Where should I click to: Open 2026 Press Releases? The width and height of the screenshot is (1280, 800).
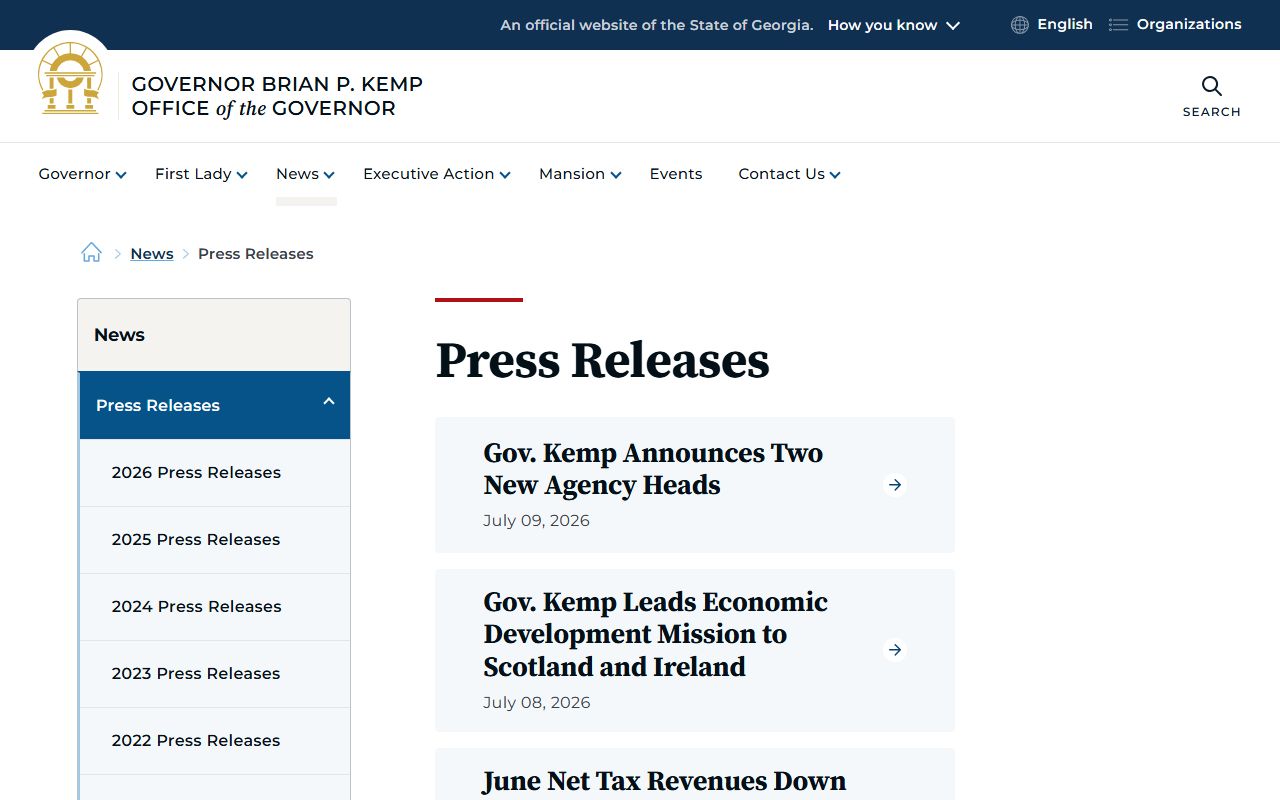pyautogui.click(x=214, y=473)
